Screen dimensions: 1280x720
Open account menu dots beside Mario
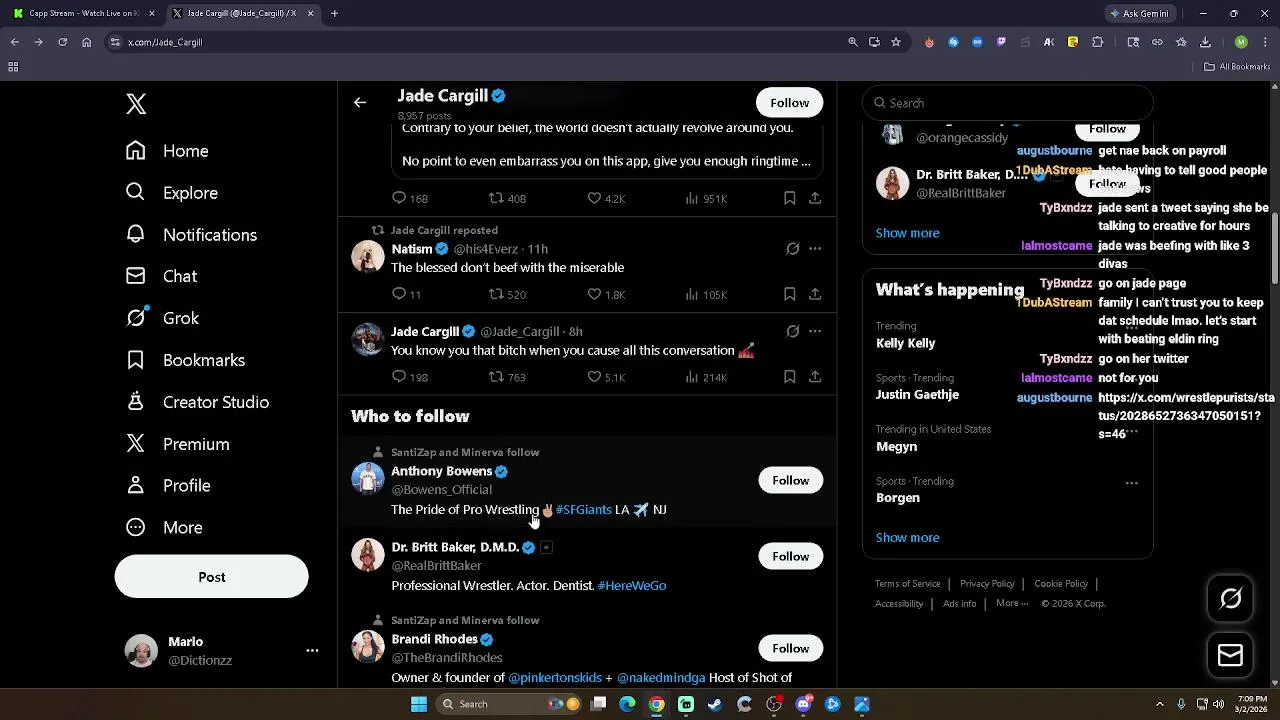point(312,650)
